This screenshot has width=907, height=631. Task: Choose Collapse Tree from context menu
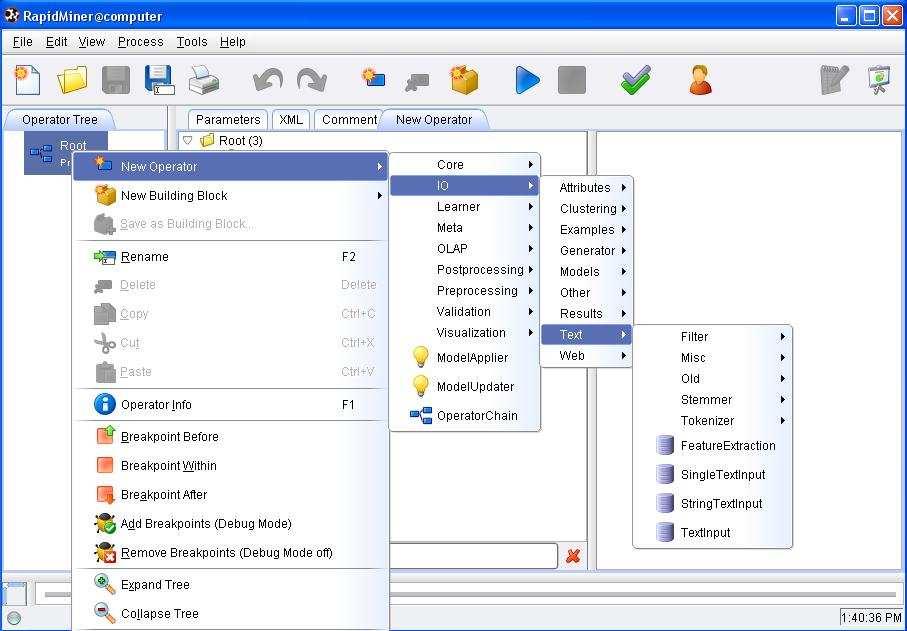point(231,614)
